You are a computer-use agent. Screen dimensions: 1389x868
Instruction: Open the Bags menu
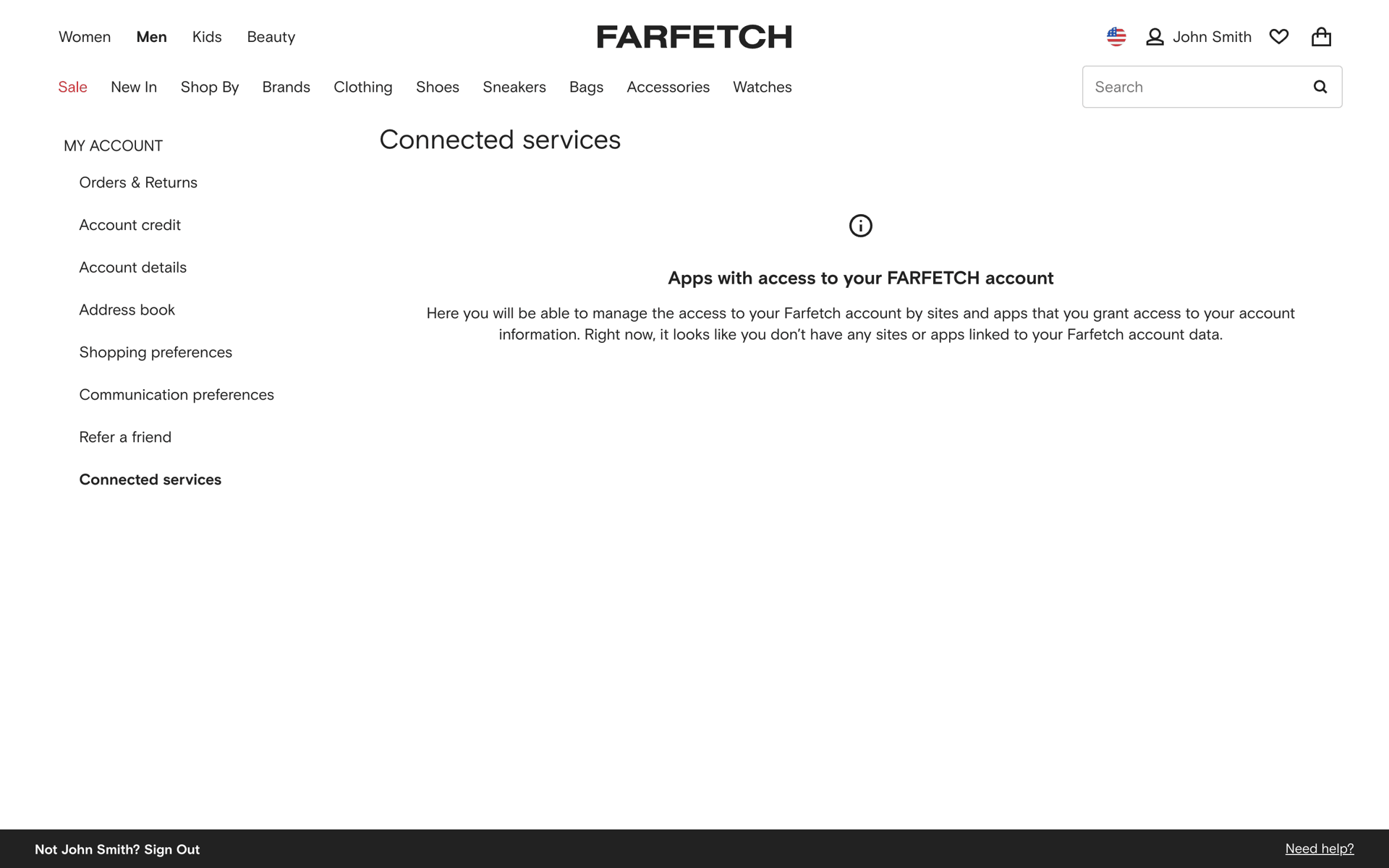click(586, 87)
